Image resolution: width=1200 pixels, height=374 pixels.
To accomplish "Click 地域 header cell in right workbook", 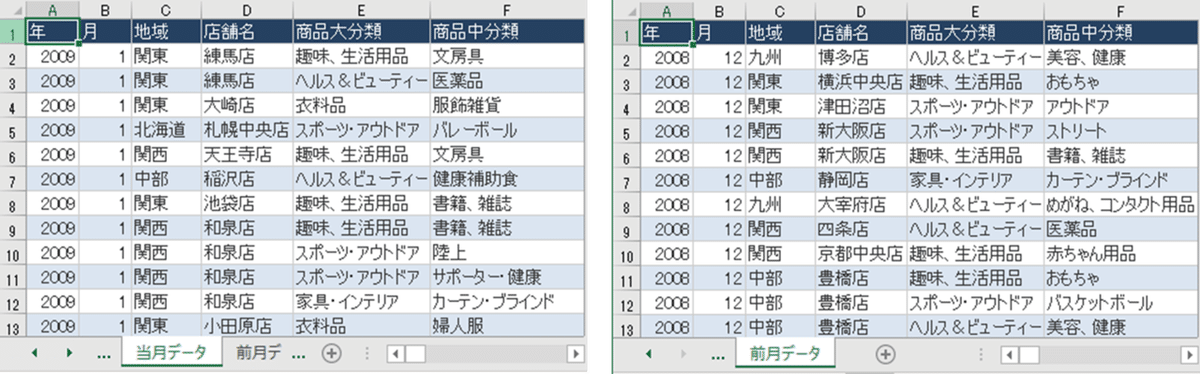I will (x=779, y=32).
